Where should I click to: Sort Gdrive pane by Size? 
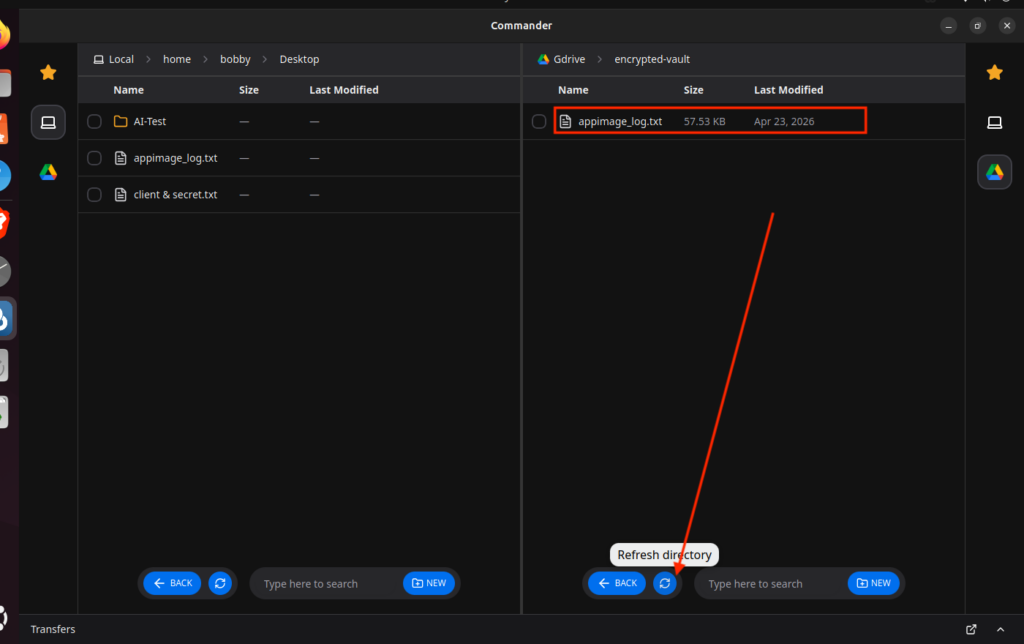click(x=693, y=90)
